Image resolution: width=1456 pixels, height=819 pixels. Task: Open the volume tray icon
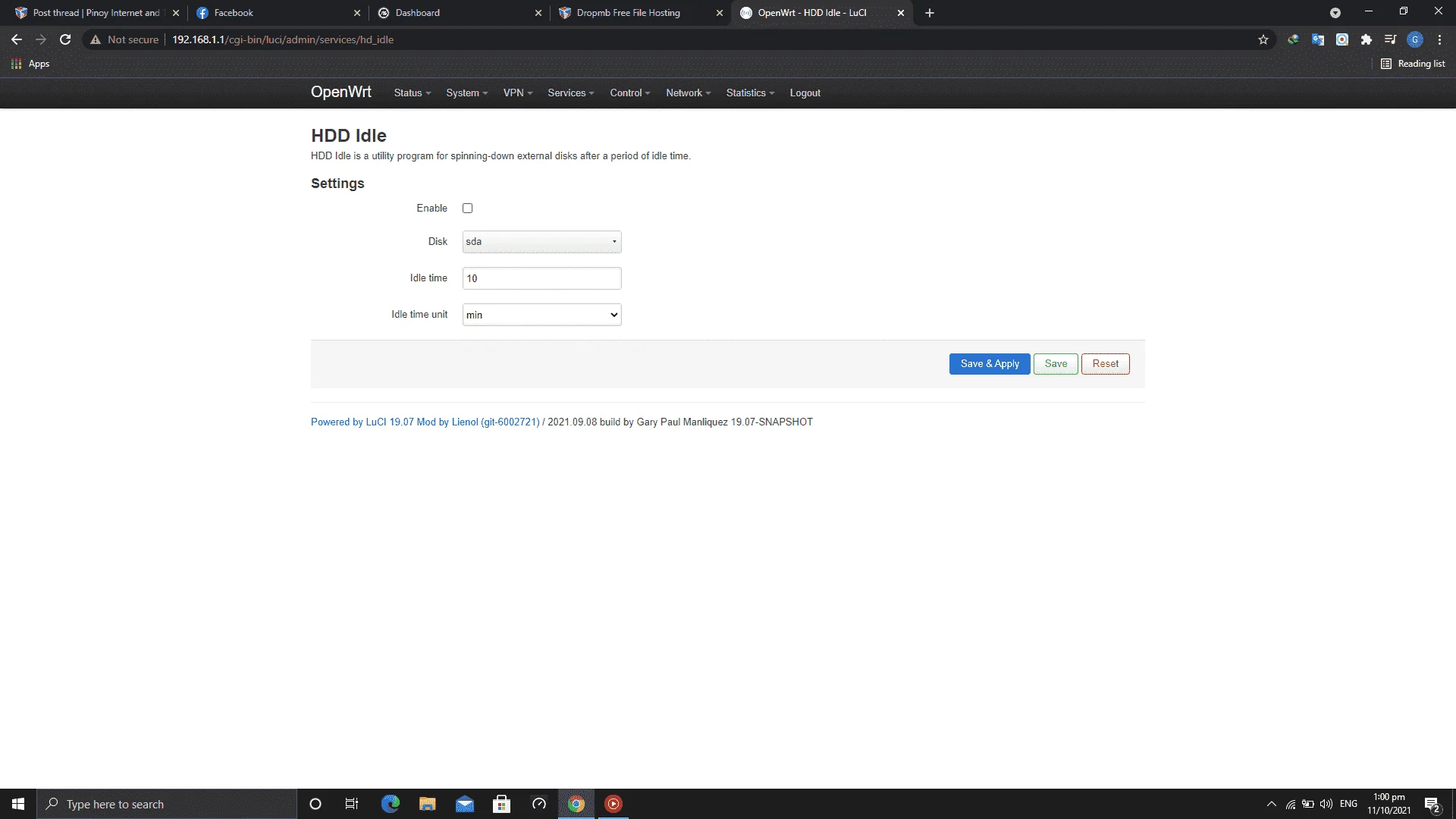pos(1326,804)
